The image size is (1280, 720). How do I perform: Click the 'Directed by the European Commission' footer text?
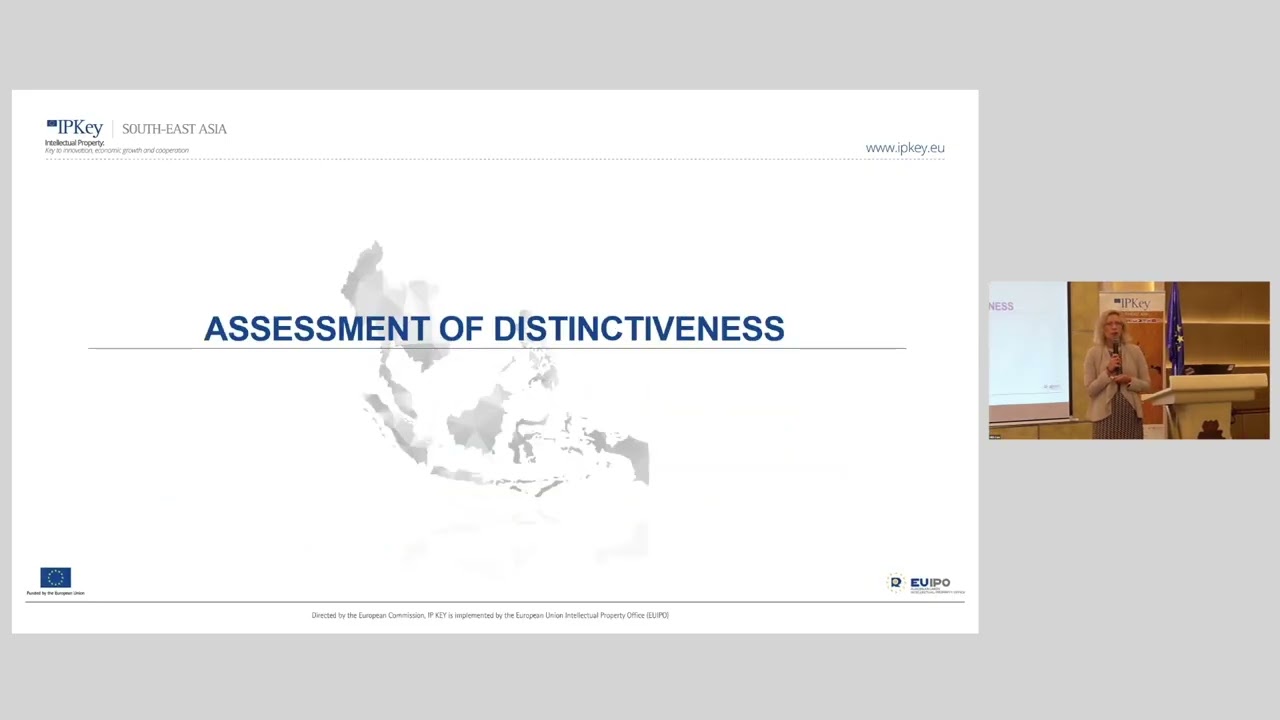tap(490, 615)
